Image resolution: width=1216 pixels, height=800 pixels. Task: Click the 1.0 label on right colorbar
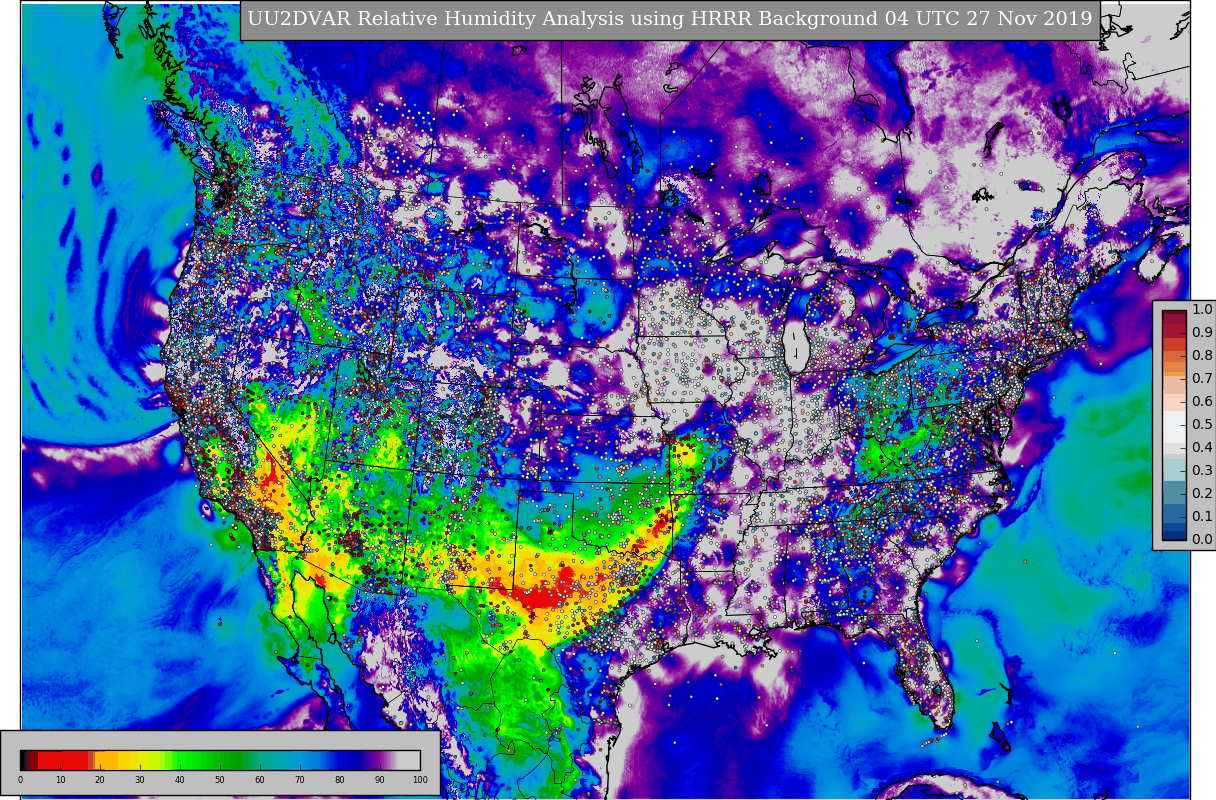pos(1201,310)
